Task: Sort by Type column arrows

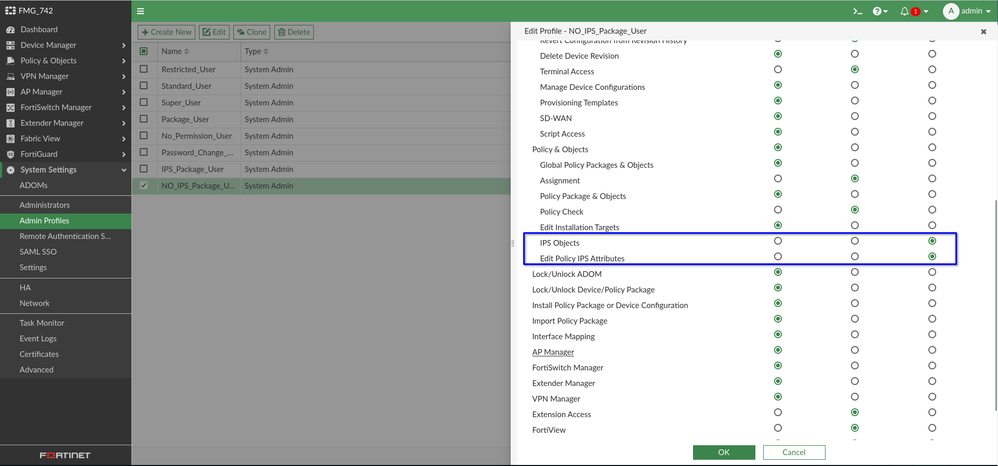Action: pyautogui.click(x=266, y=51)
